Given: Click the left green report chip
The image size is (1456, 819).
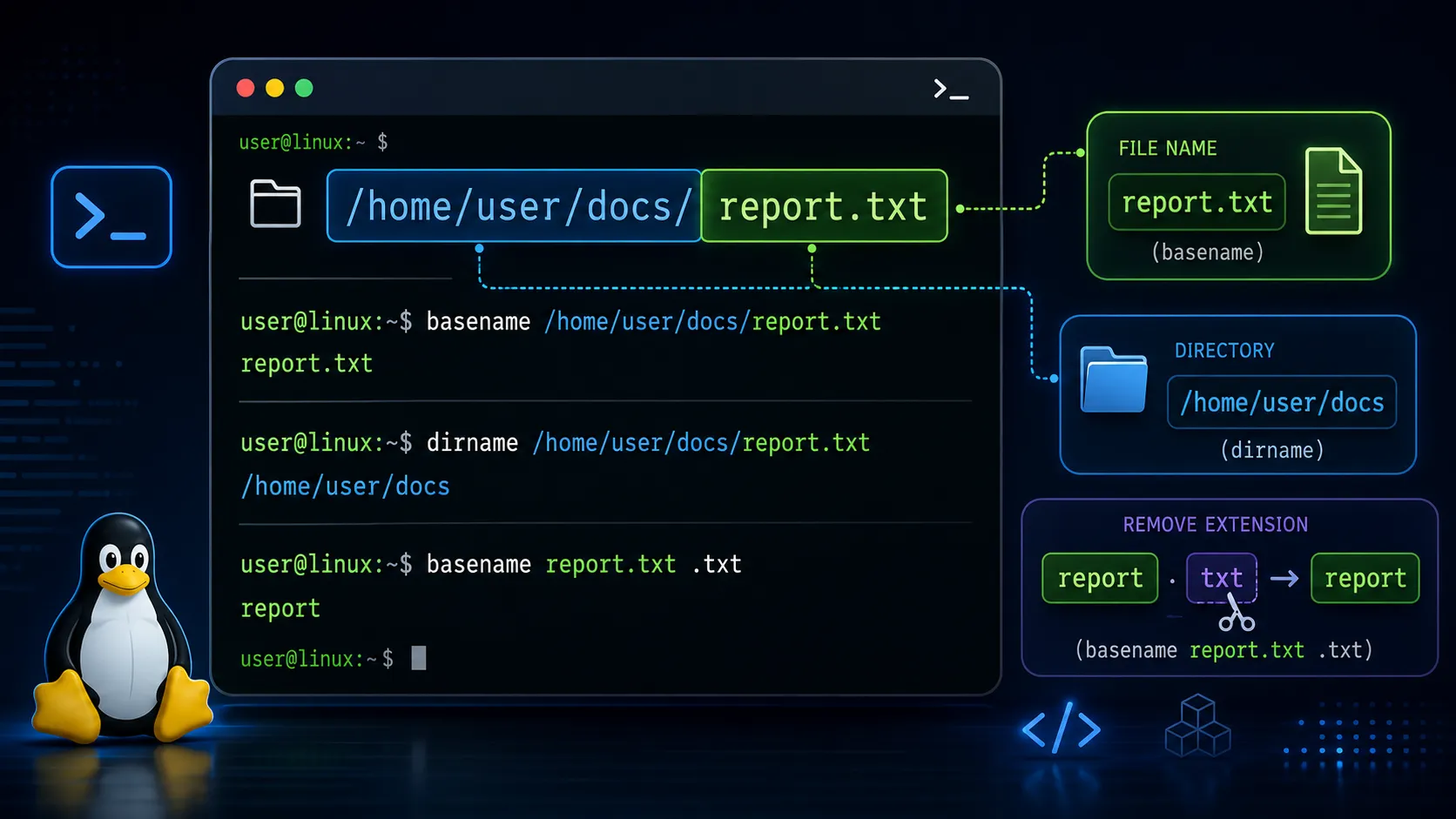Looking at the screenshot, I should pos(1100,578).
